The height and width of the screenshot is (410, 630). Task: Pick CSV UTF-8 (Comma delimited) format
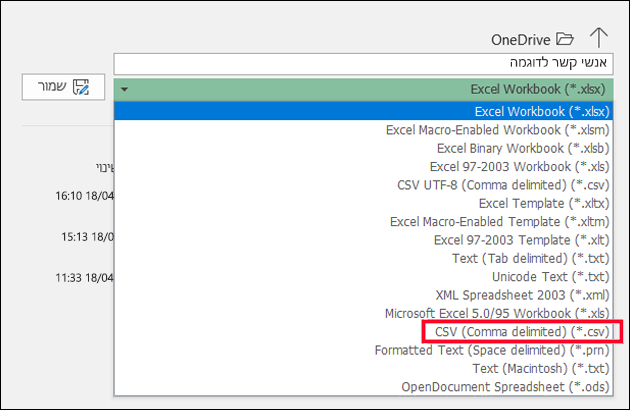(x=363, y=185)
